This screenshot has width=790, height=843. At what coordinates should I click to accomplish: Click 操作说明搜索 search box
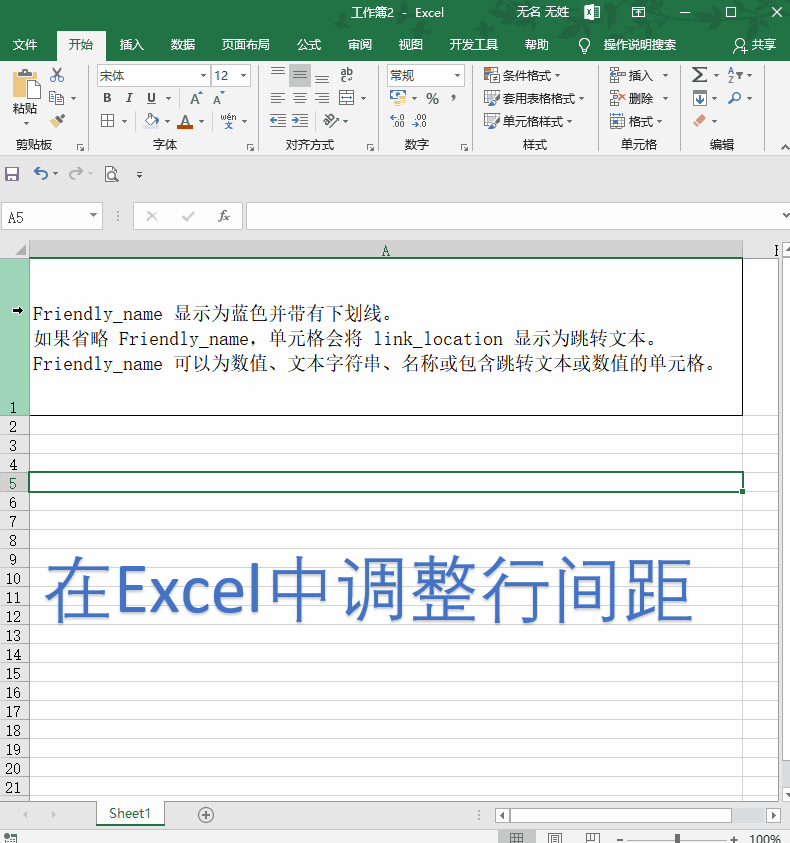pyautogui.click(x=639, y=45)
